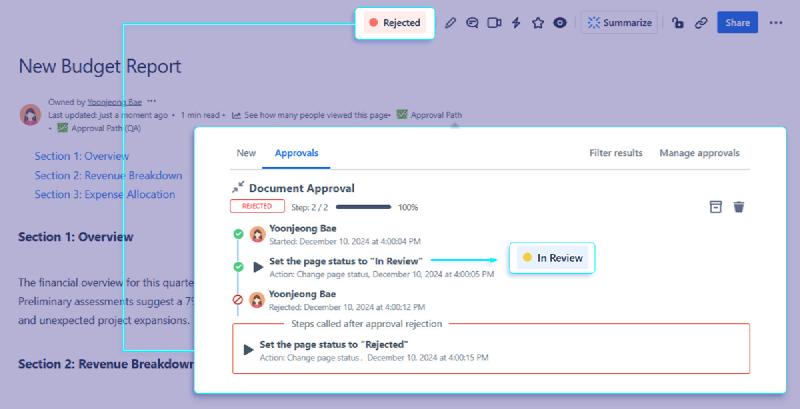Delete the Document Approval with trash icon

click(x=739, y=207)
